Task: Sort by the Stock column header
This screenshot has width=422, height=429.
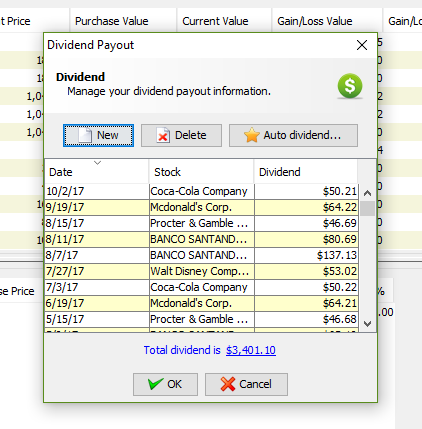Action: click(x=201, y=172)
